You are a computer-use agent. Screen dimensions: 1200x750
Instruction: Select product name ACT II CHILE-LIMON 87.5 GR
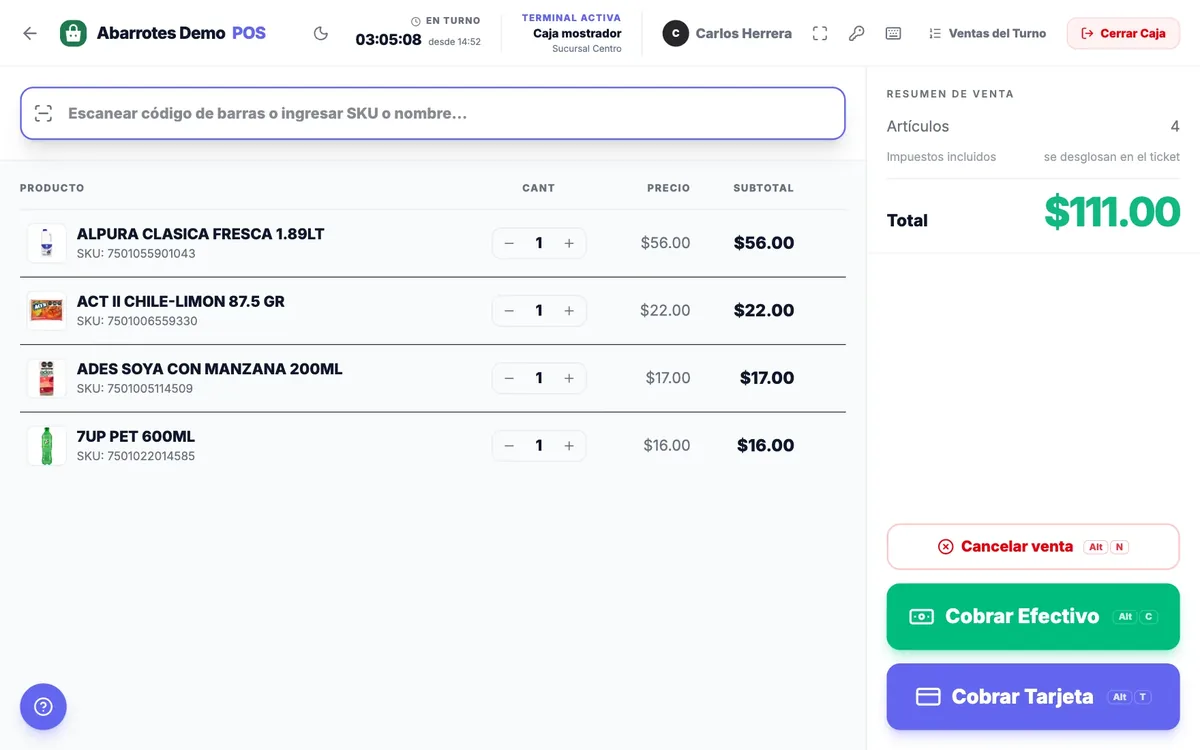[181, 302]
